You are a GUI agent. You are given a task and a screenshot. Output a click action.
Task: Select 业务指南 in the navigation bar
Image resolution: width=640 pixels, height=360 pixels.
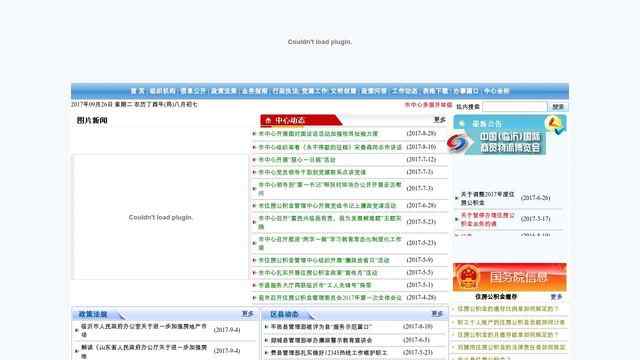[x=254, y=91]
